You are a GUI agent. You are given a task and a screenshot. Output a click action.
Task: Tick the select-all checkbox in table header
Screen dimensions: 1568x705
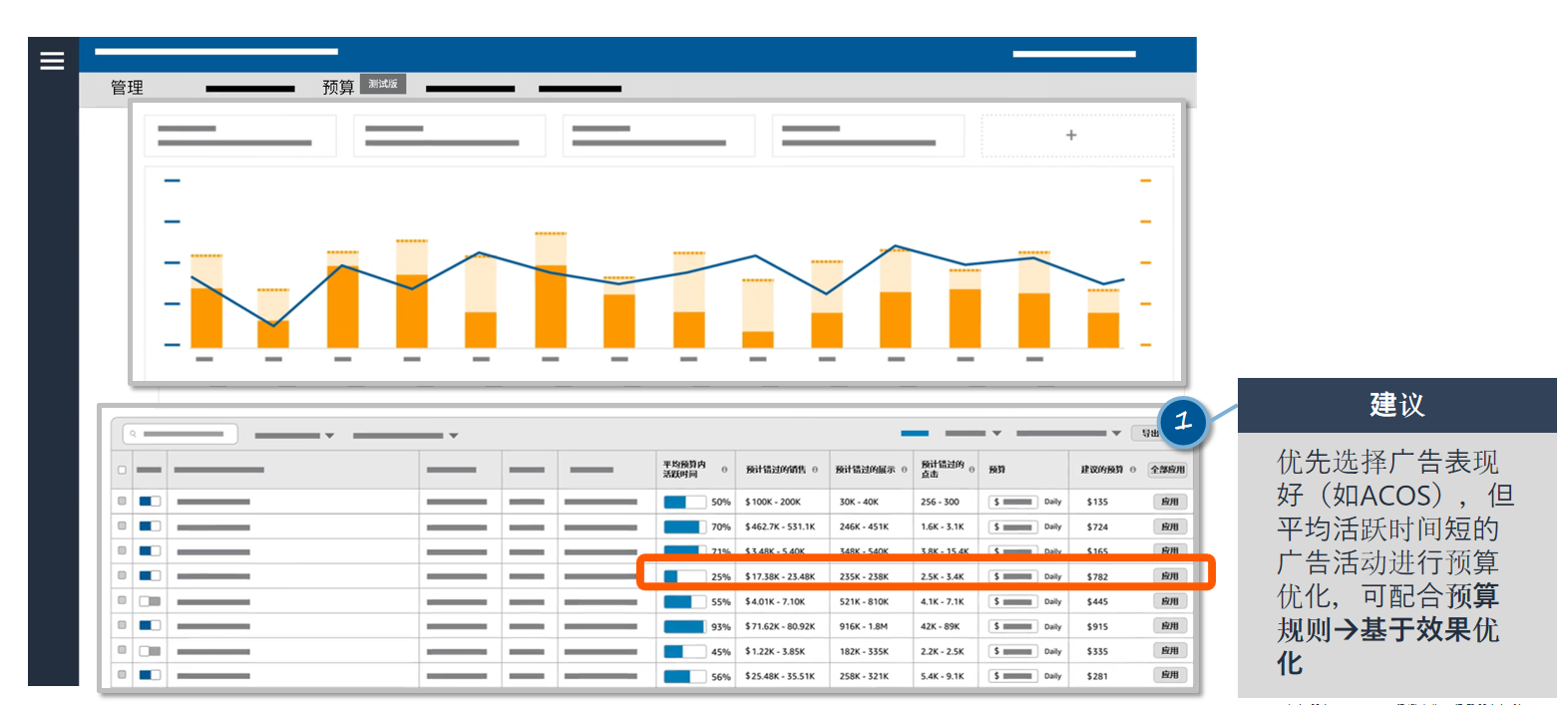[122, 470]
